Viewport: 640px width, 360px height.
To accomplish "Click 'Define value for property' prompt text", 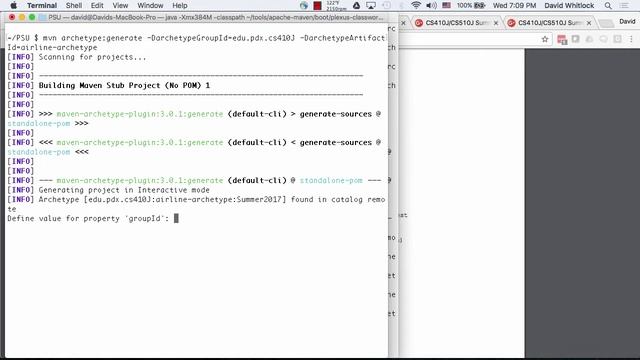I will click(x=88, y=218).
